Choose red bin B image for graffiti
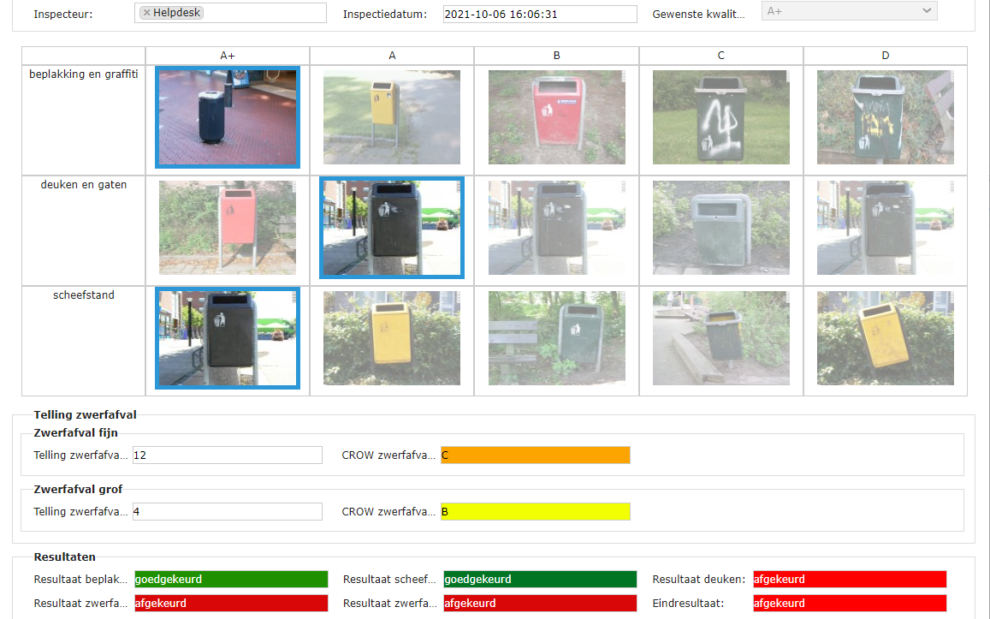Image resolution: width=990 pixels, height=619 pixels. point(556,117)
